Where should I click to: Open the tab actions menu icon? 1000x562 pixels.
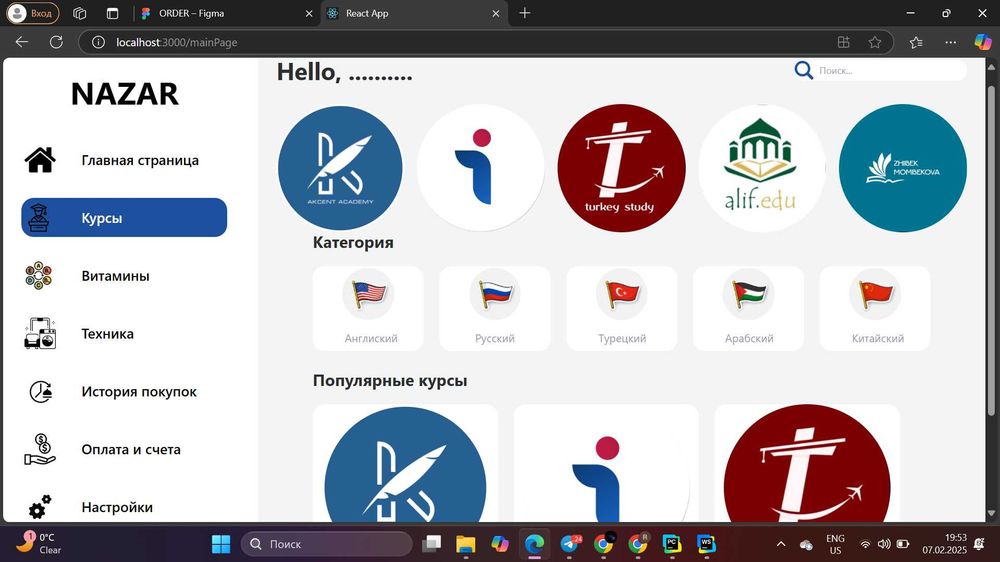(112, 13)
